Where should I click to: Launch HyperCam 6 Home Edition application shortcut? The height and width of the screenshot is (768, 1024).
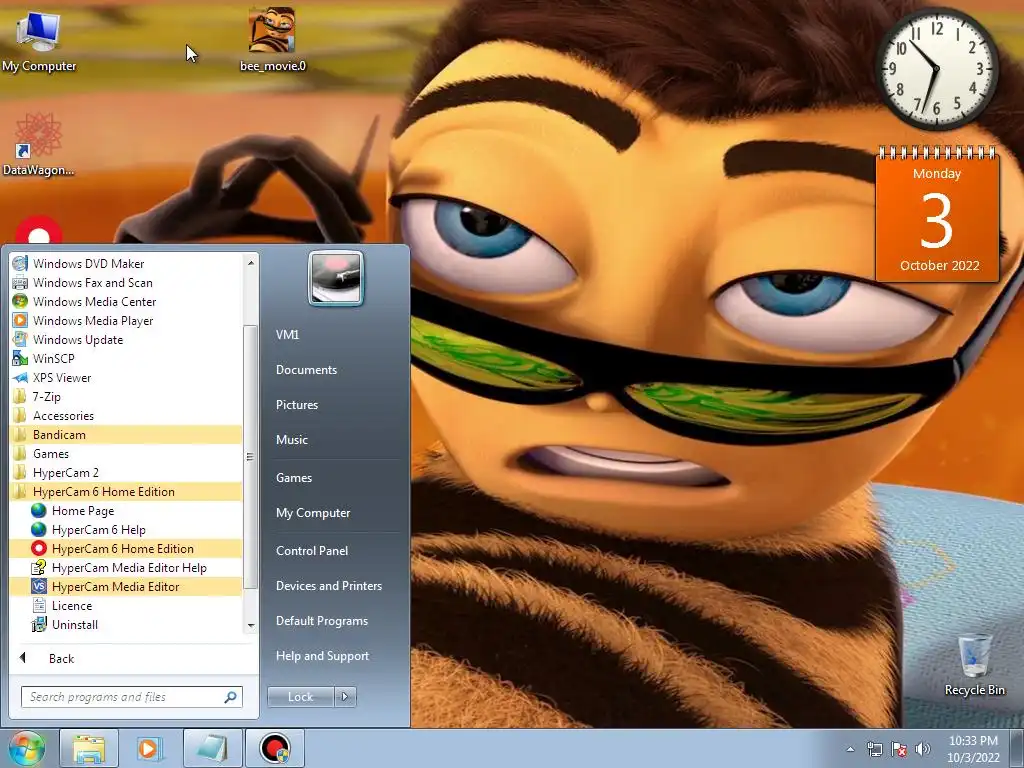(125, 549)
